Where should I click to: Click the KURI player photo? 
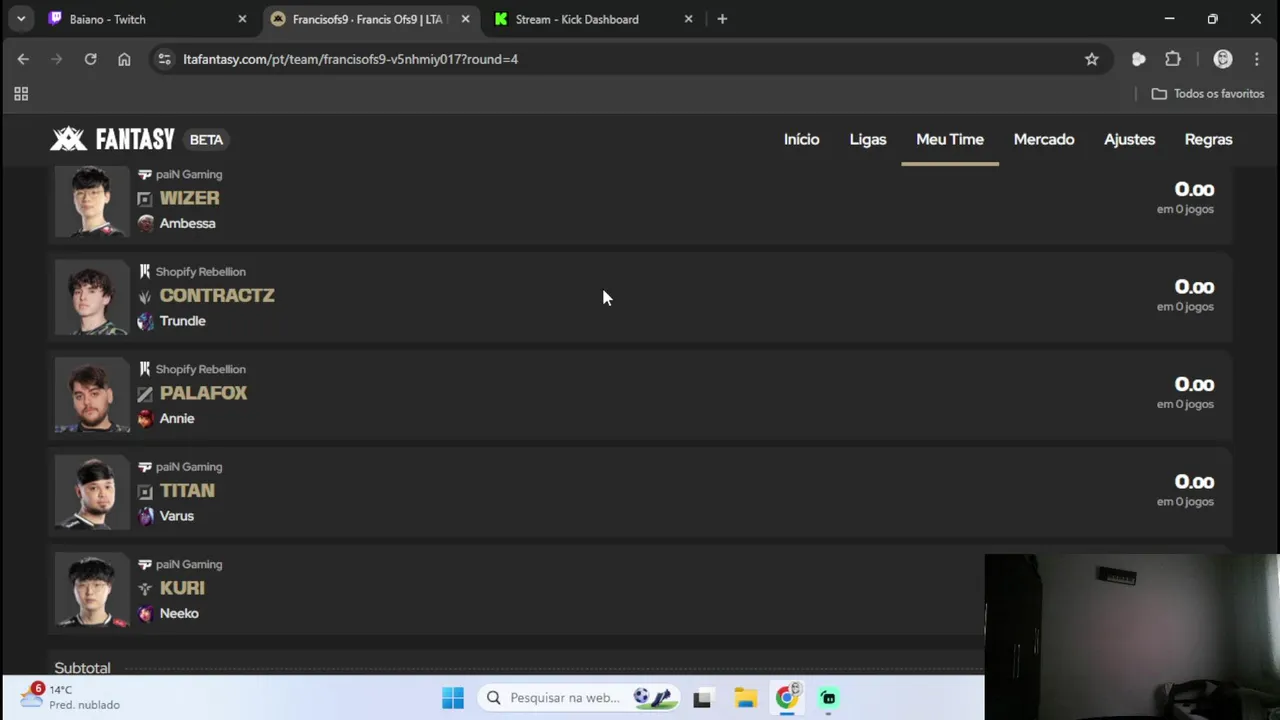point(92,590)
